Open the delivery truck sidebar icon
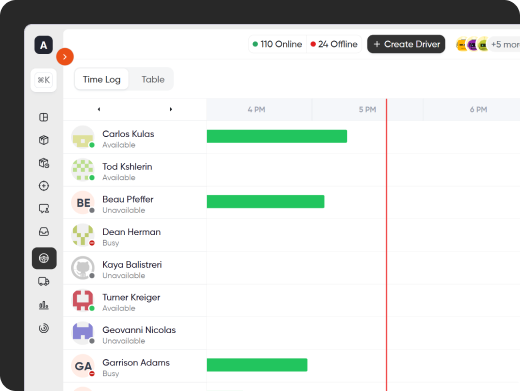Viewport: 520px width, 391px height. tap(44, 282)
